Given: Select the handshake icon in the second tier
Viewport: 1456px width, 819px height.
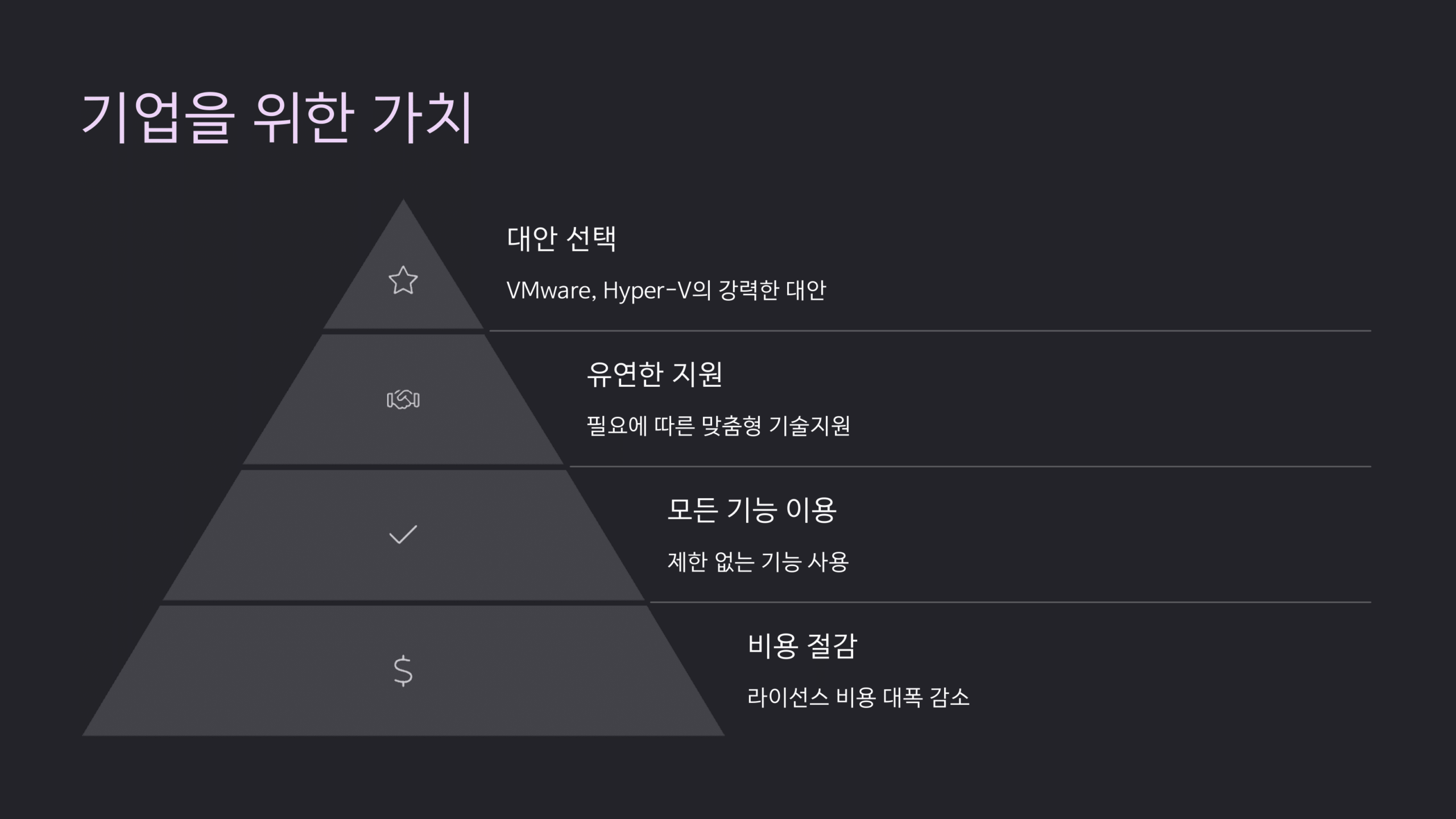Looking at the screenshot, I should coord(403,400).
